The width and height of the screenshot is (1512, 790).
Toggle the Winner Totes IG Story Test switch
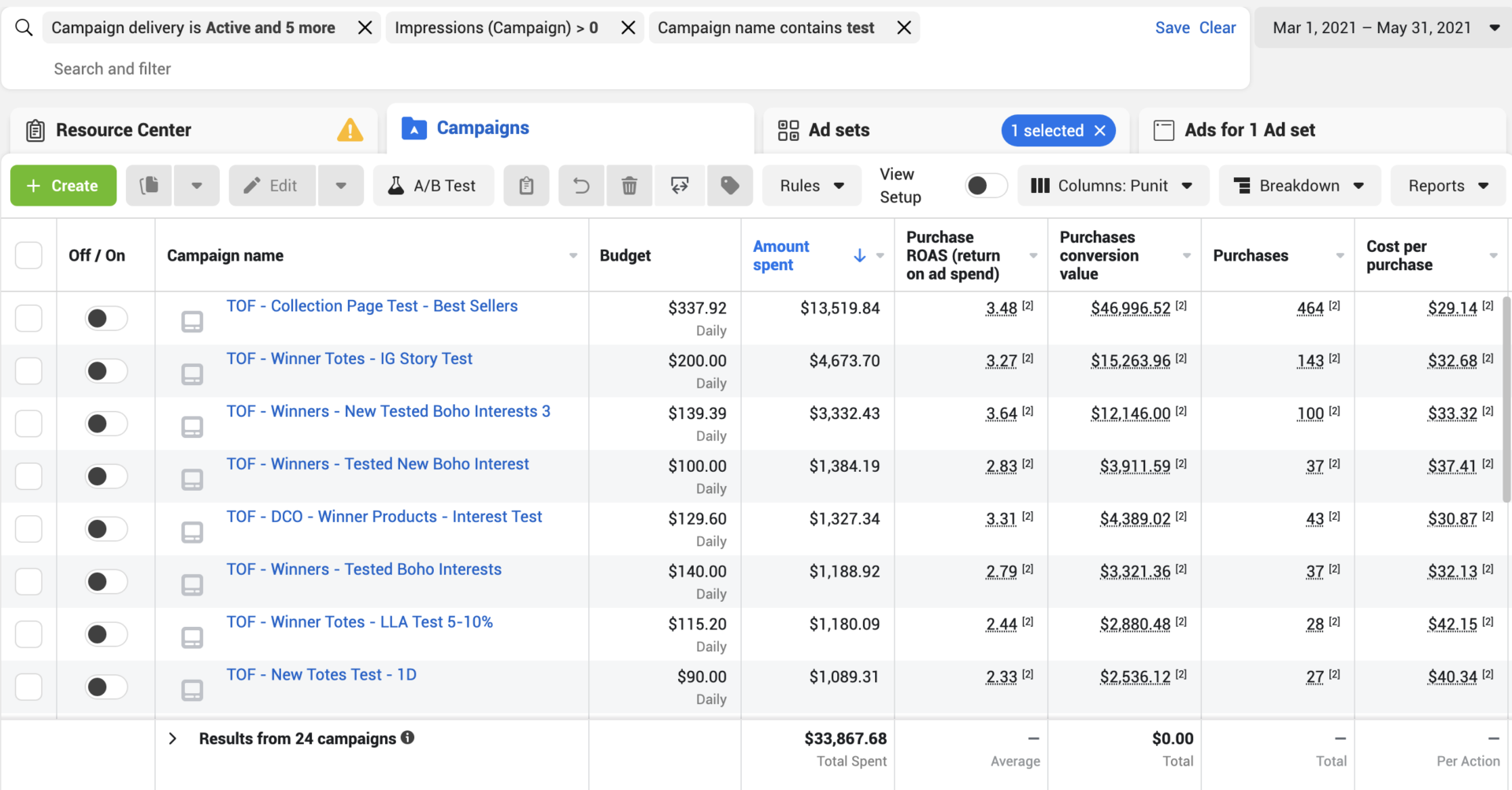coord(106,371)
